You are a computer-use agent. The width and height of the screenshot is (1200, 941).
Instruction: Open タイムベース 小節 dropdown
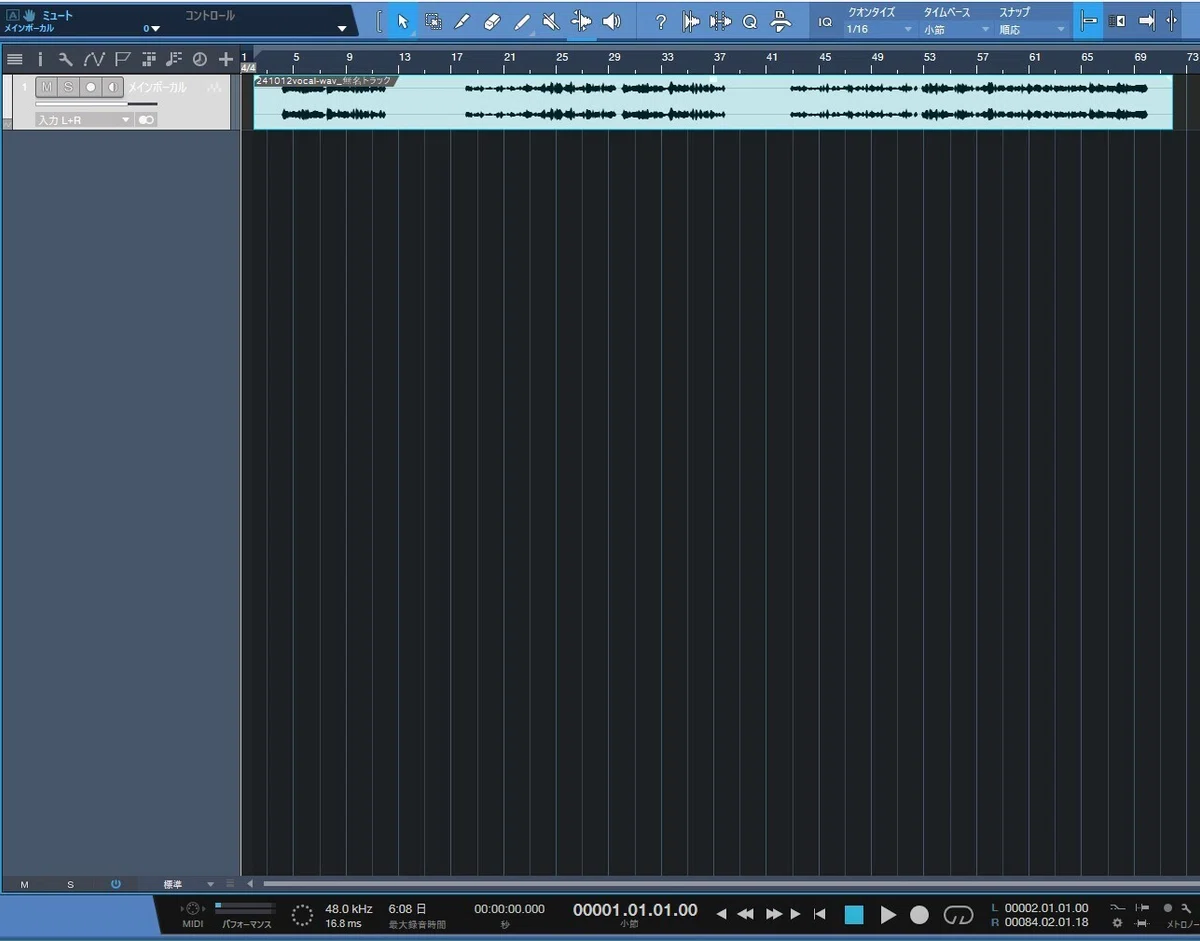956,29
